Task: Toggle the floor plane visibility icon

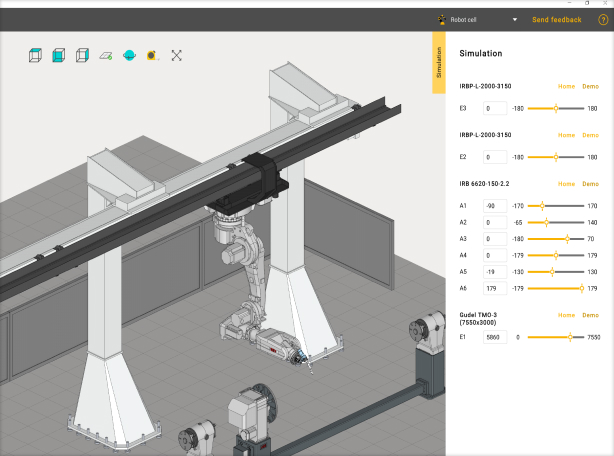Action: point(105,56)
